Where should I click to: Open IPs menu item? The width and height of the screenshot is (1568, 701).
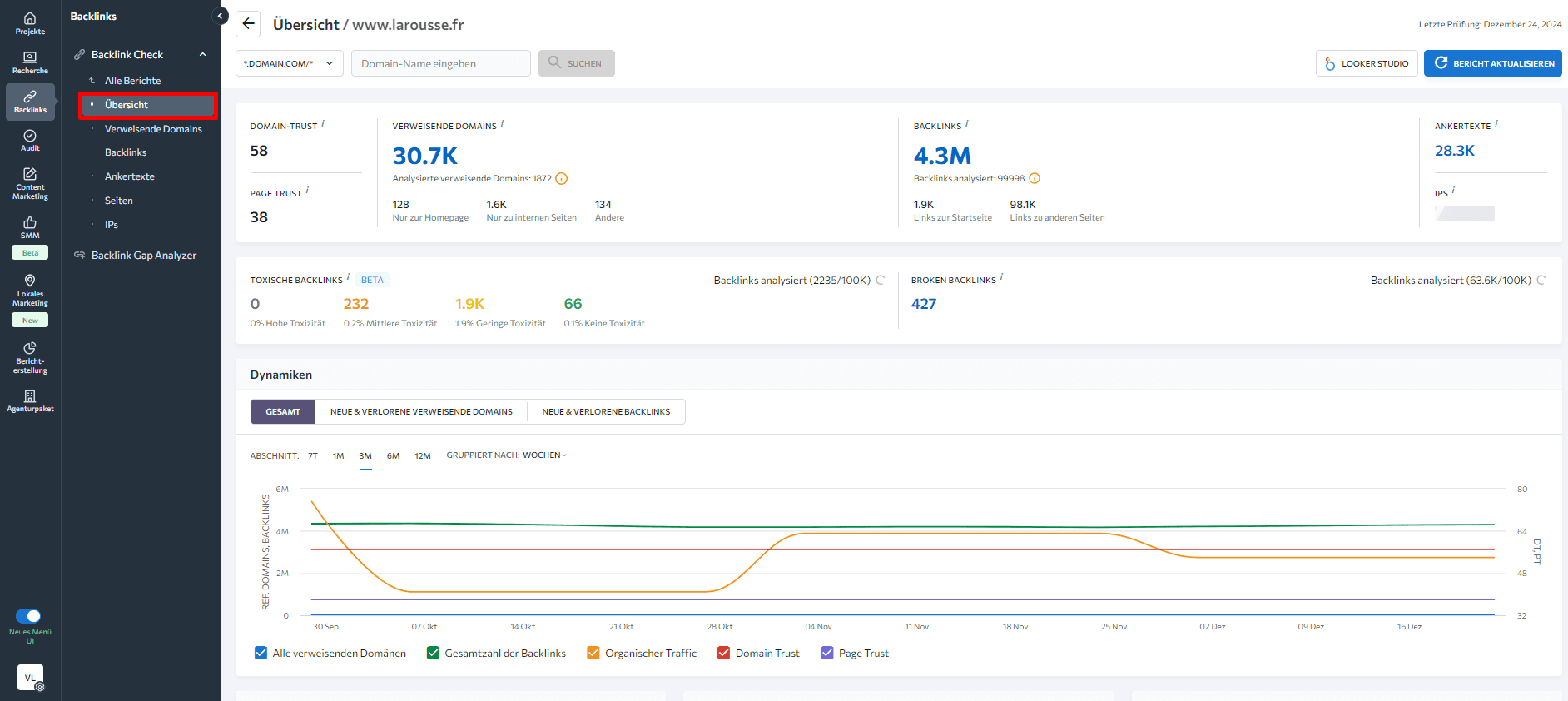click(112, 225)
